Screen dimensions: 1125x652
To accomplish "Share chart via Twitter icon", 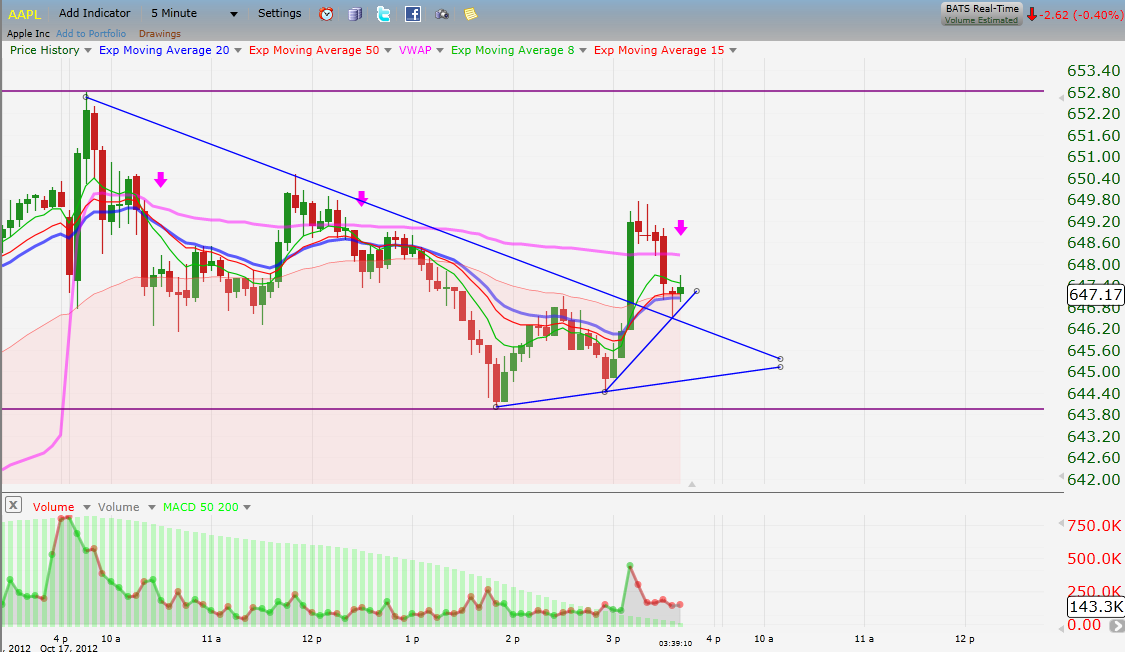I will 384,14.
